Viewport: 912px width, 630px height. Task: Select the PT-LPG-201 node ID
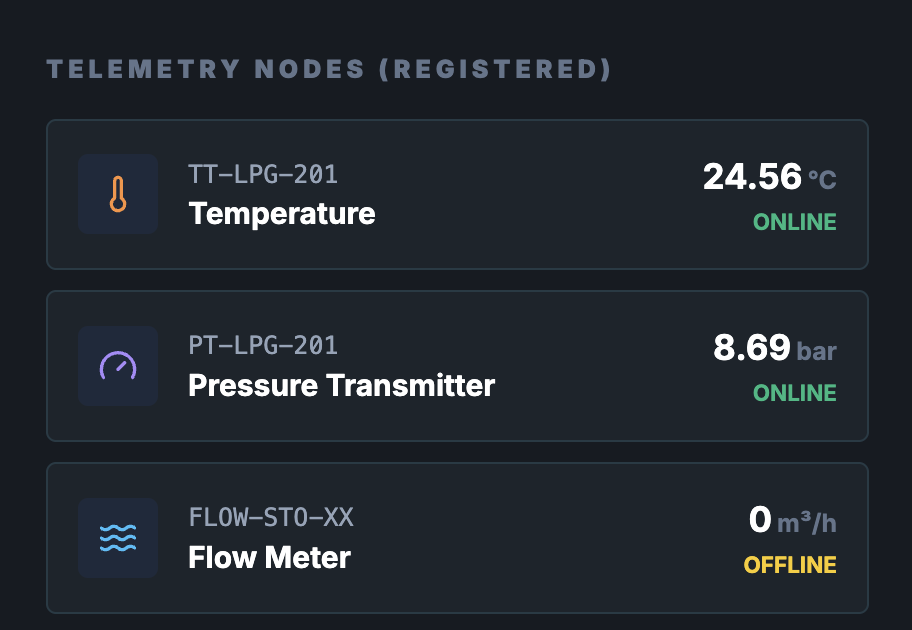tap(263, 346)
